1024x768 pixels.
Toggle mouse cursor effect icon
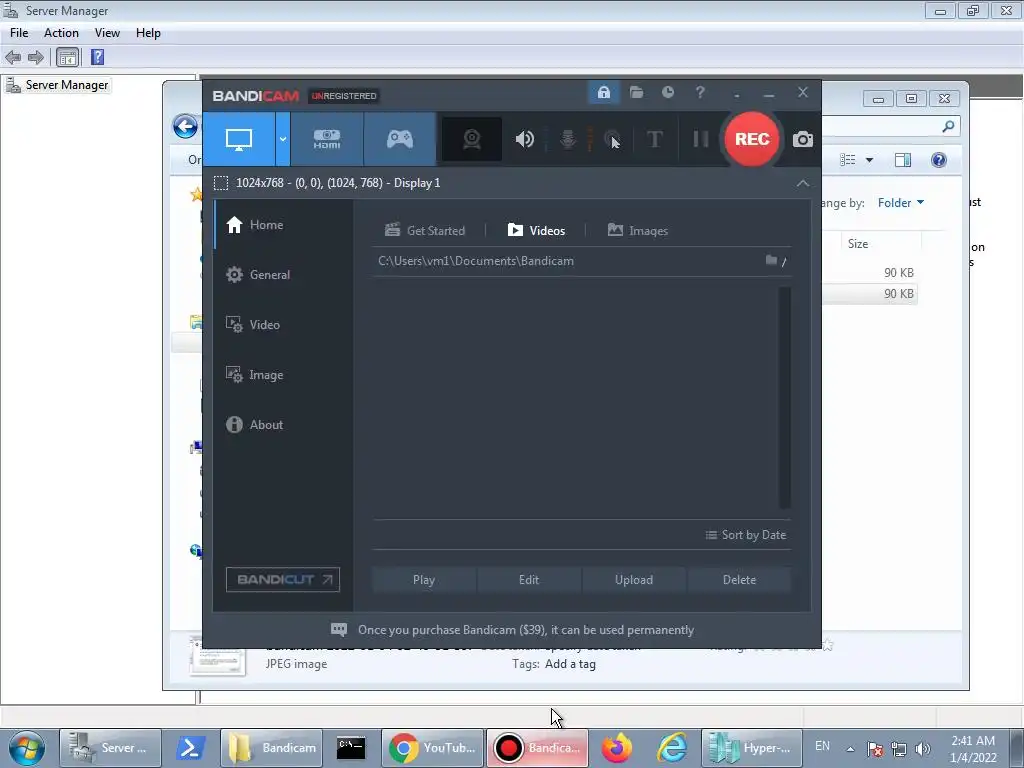point(612,139)
